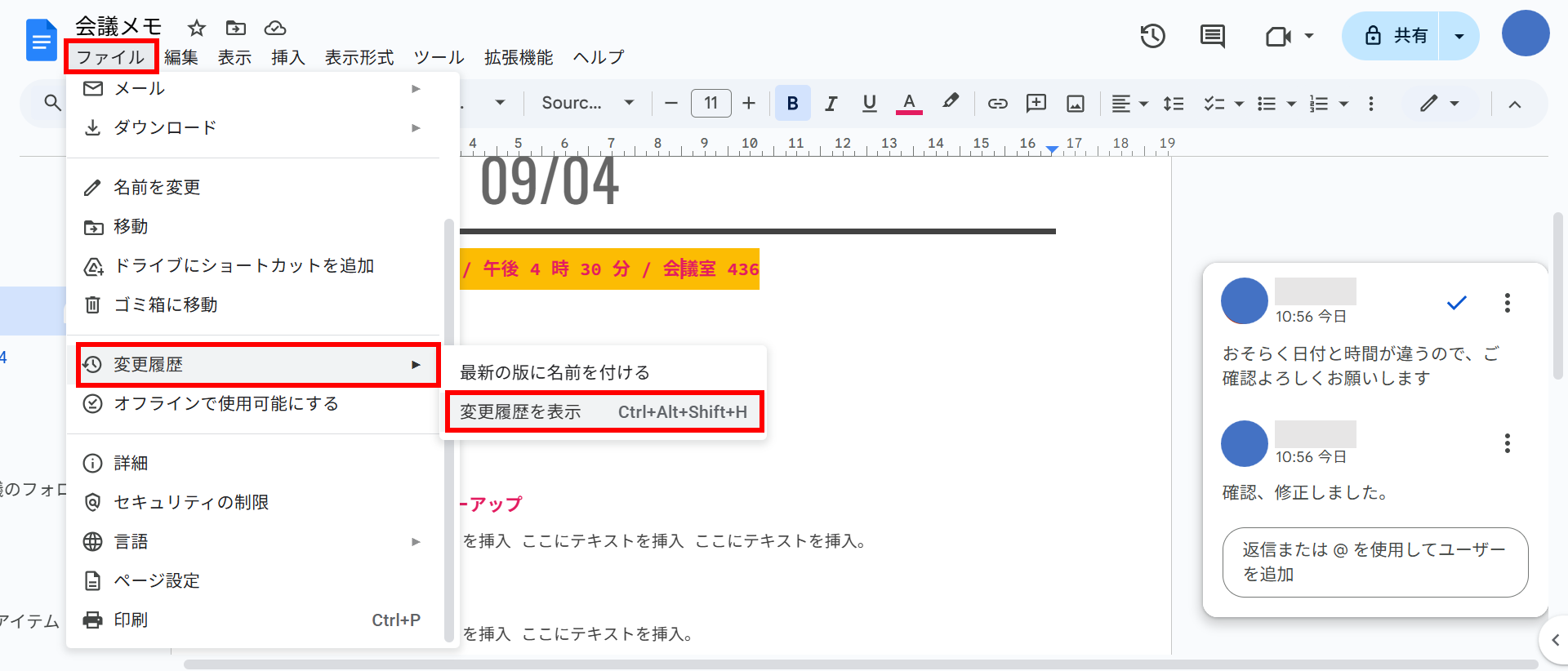Select the highlighter color pen icon
The height and width of the screenshot is (671, 1568).
click(x=950, y=103)
